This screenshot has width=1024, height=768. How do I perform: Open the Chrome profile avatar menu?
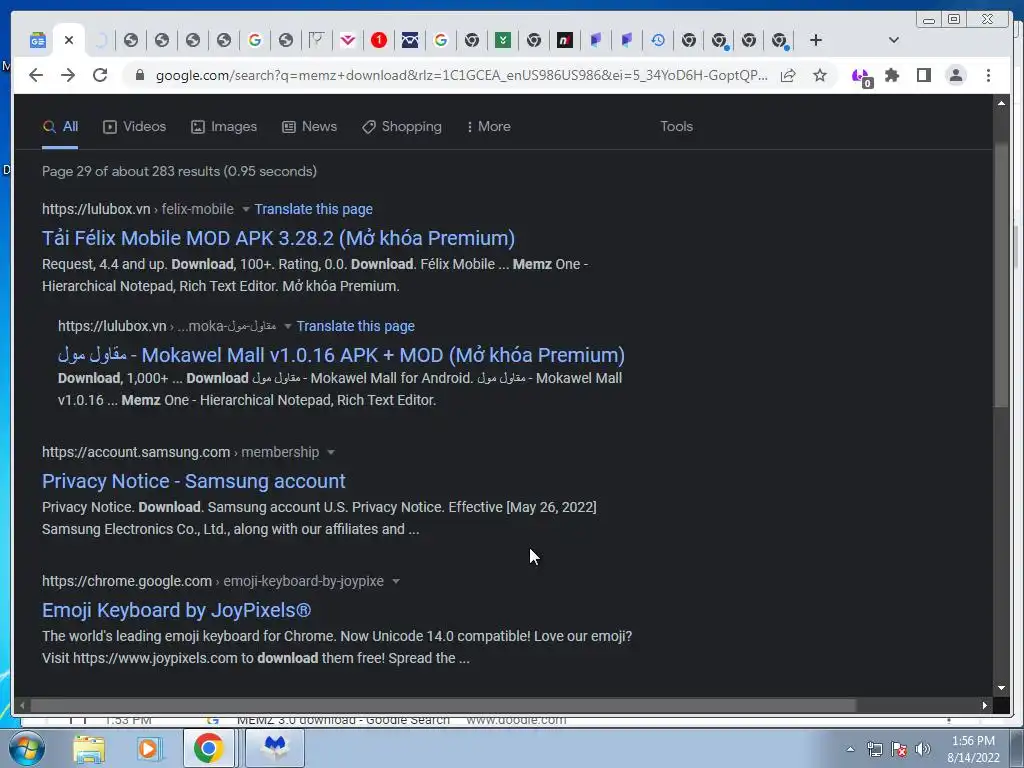tap(955, 75)
